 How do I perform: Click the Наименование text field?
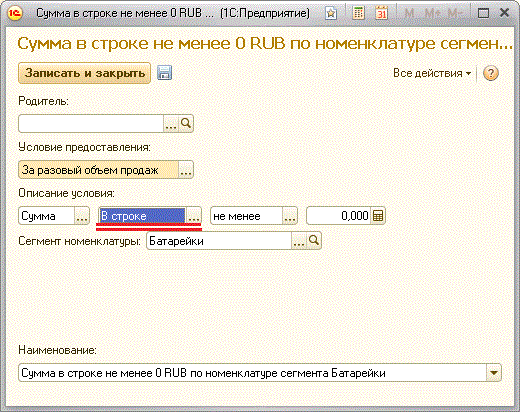coord(252,373)
